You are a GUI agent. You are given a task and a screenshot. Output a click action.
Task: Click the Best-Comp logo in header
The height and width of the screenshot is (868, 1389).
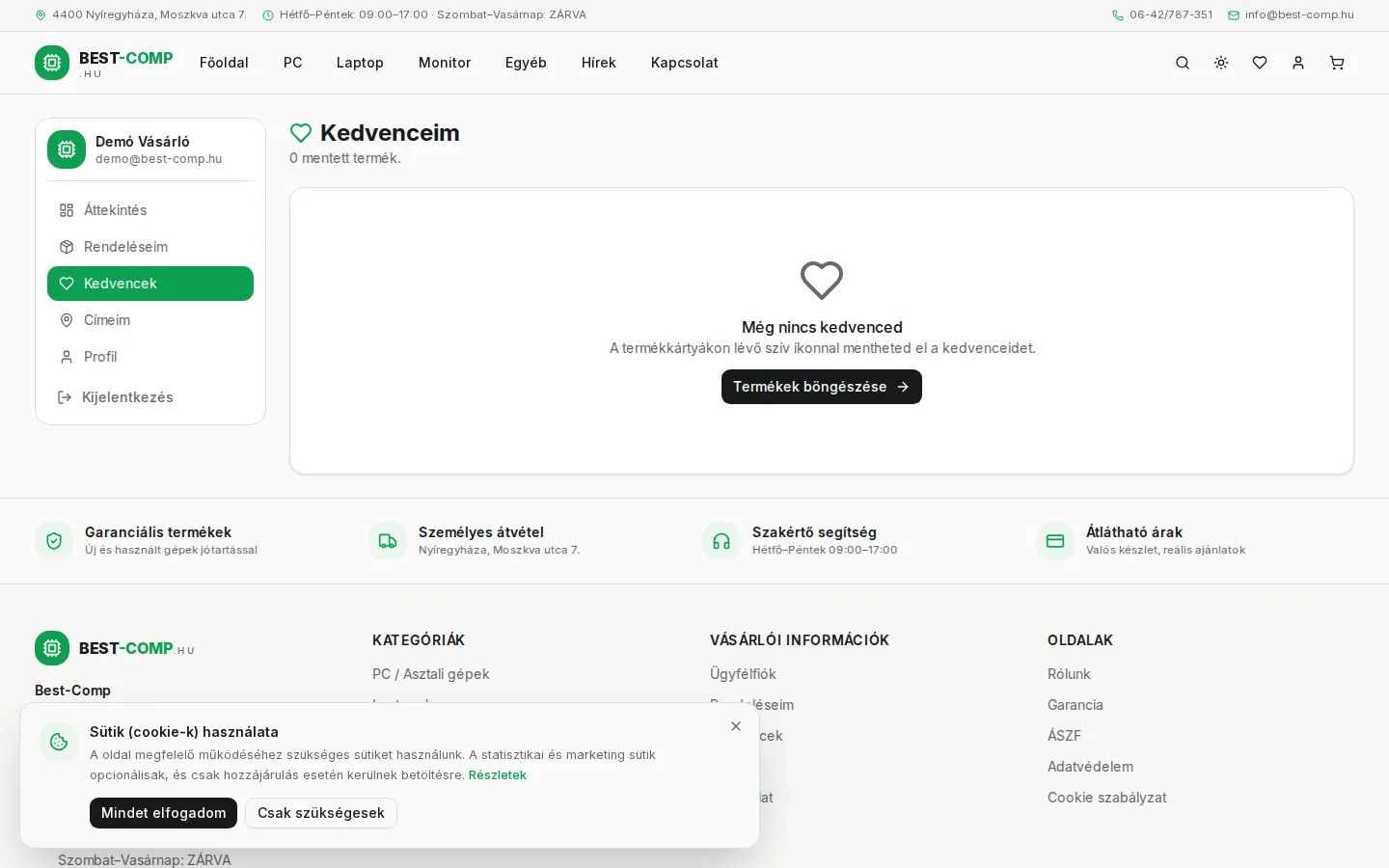point(104,63)
